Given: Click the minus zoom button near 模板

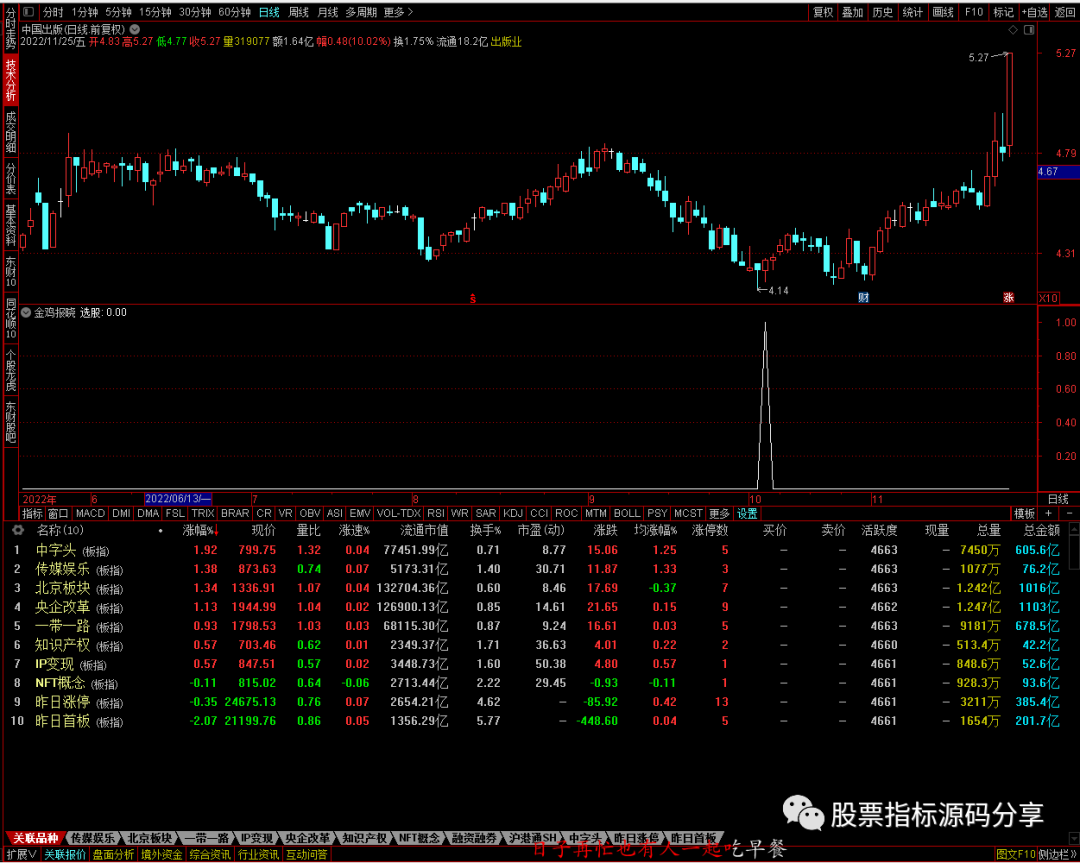Looking at the screenshot, I should [1069, 514].
